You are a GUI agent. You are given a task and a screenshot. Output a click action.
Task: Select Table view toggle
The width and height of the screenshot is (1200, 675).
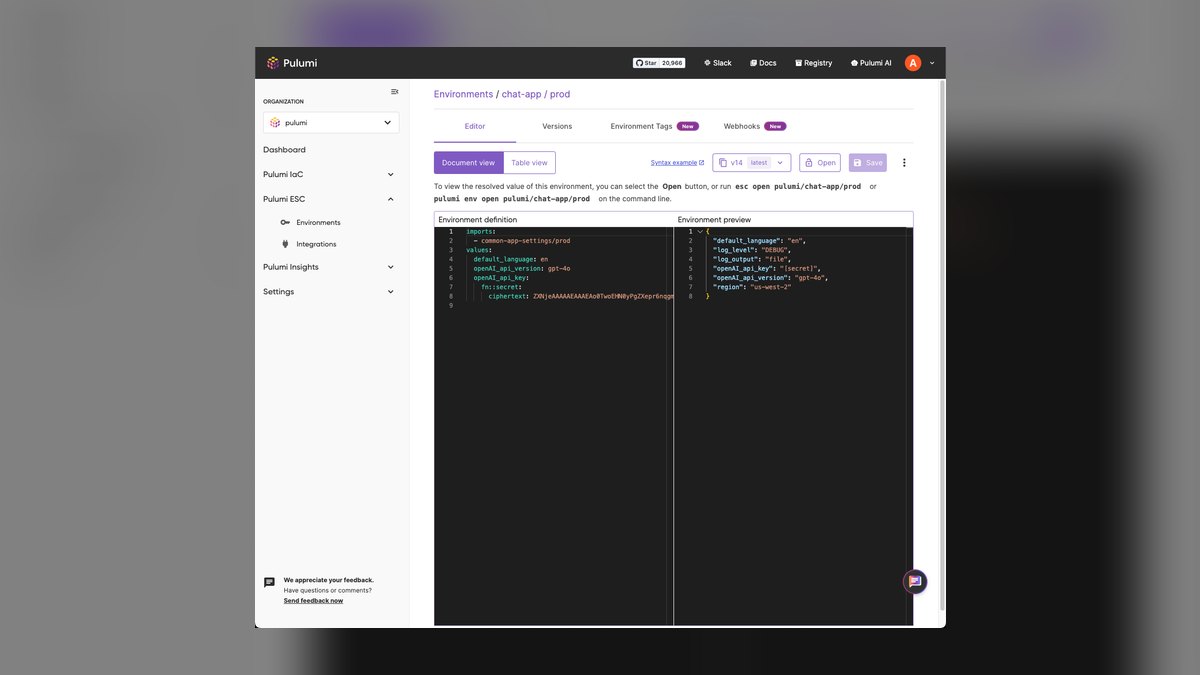click(x=529, y=162)
